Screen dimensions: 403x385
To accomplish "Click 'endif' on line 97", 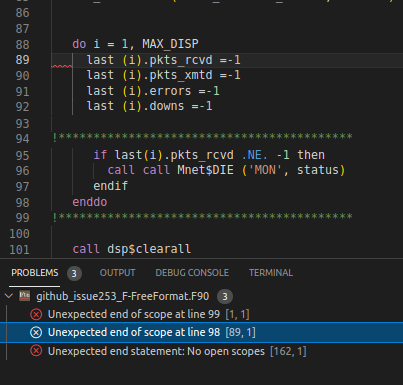I will 110,186.
